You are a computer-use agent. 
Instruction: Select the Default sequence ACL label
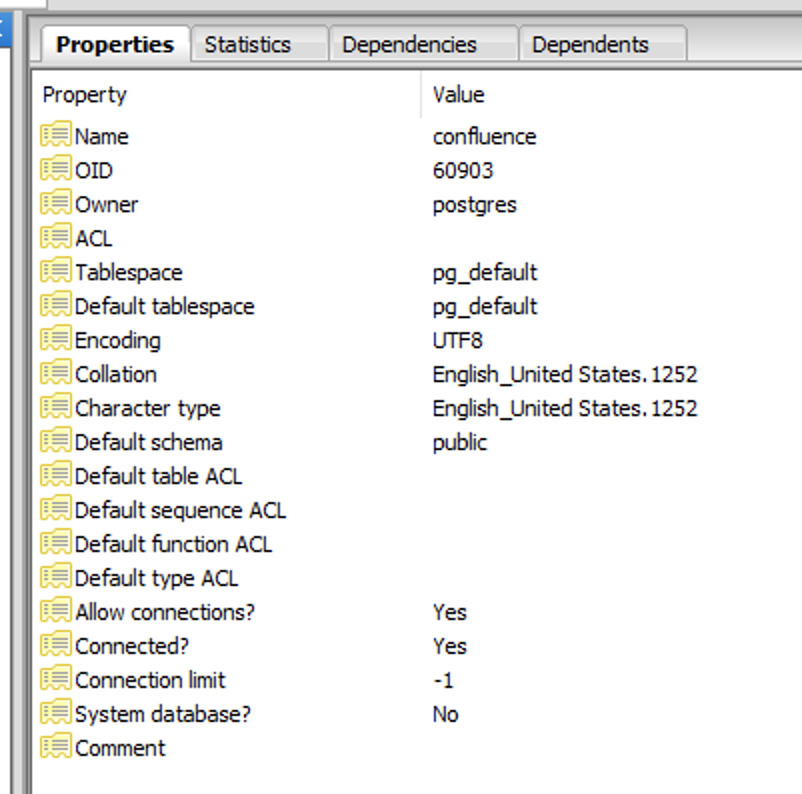pyautogui.click(x=180, y=511)
